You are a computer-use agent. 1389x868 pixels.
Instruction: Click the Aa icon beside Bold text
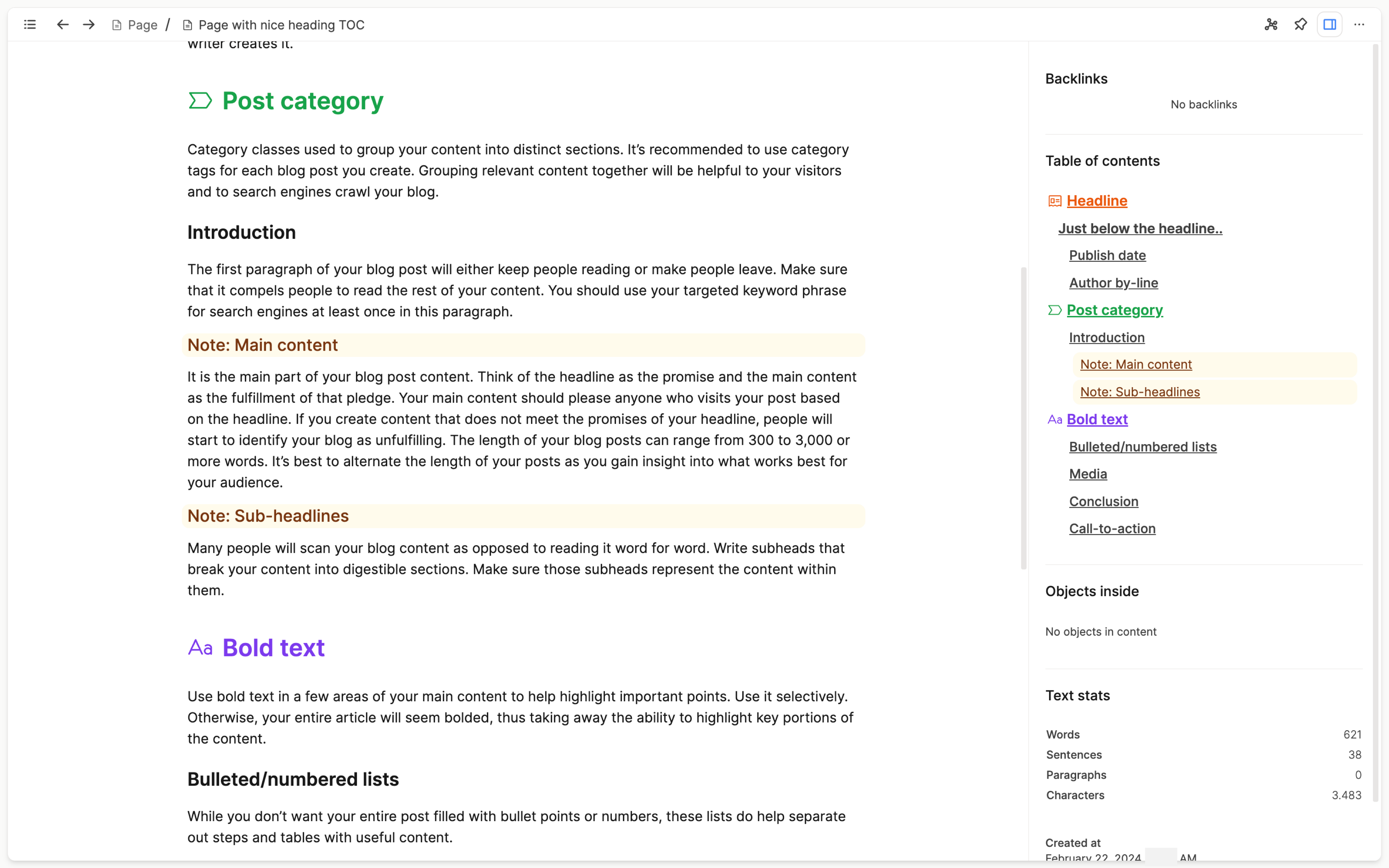pyautogui.click(x=200, y=648)
